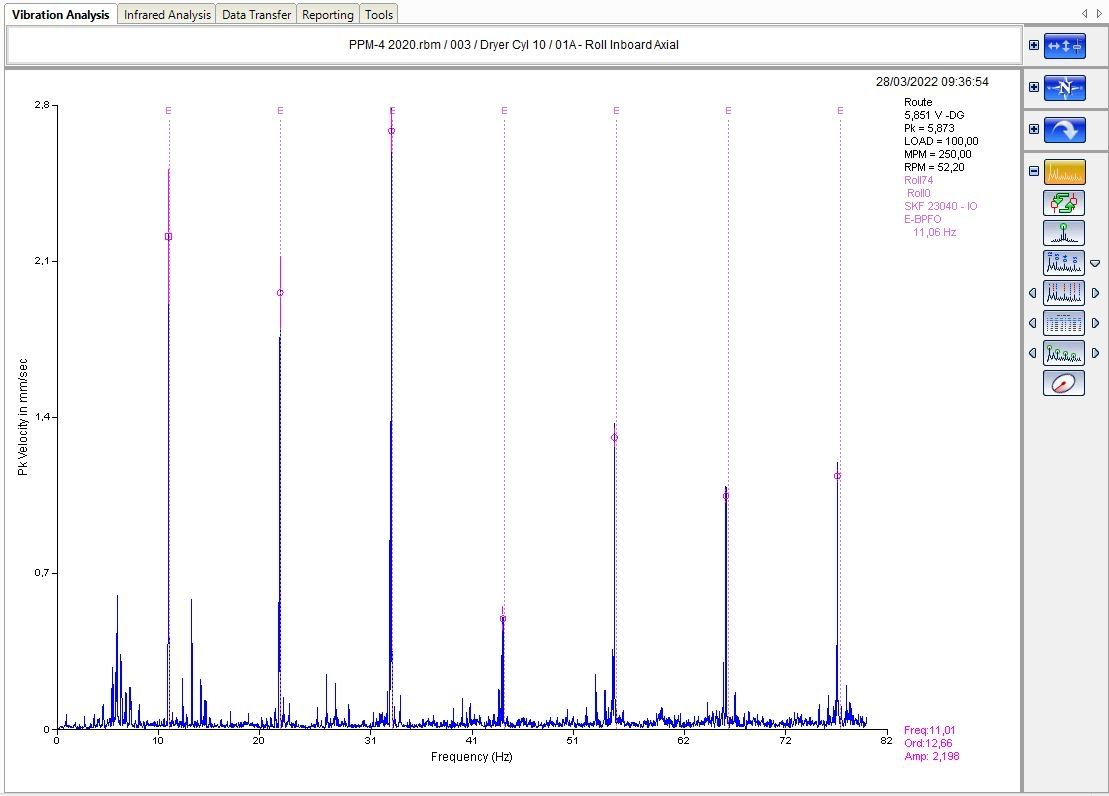Click the labeled peaks list icon
The width and height of the screenshot is (1109, 796).
(1064, 263)
